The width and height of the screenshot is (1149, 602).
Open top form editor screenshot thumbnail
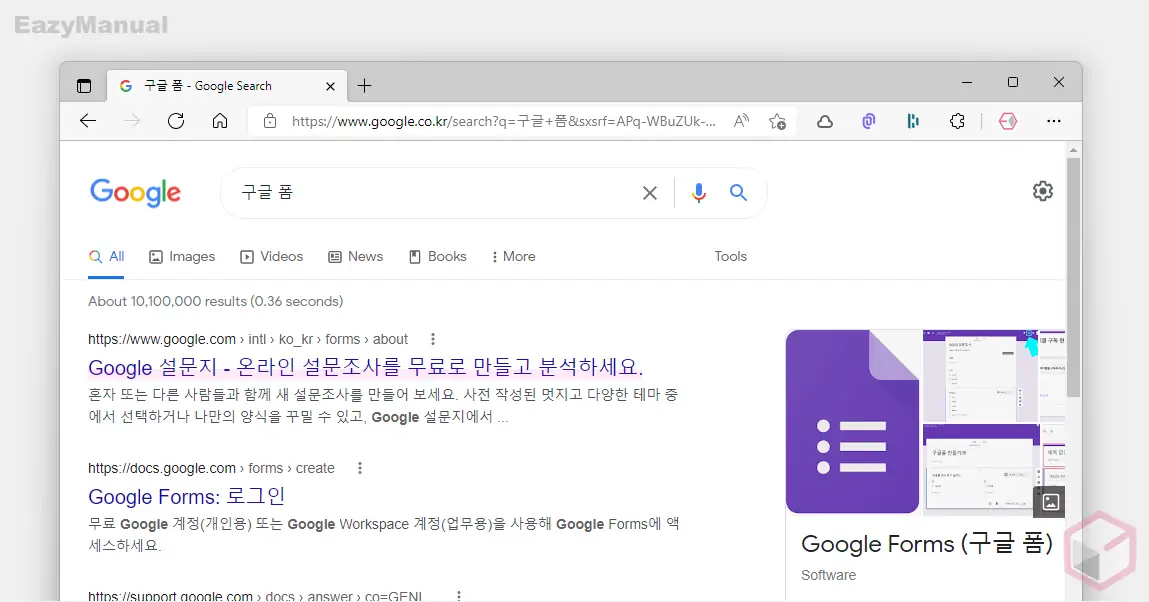pos(980,376)
